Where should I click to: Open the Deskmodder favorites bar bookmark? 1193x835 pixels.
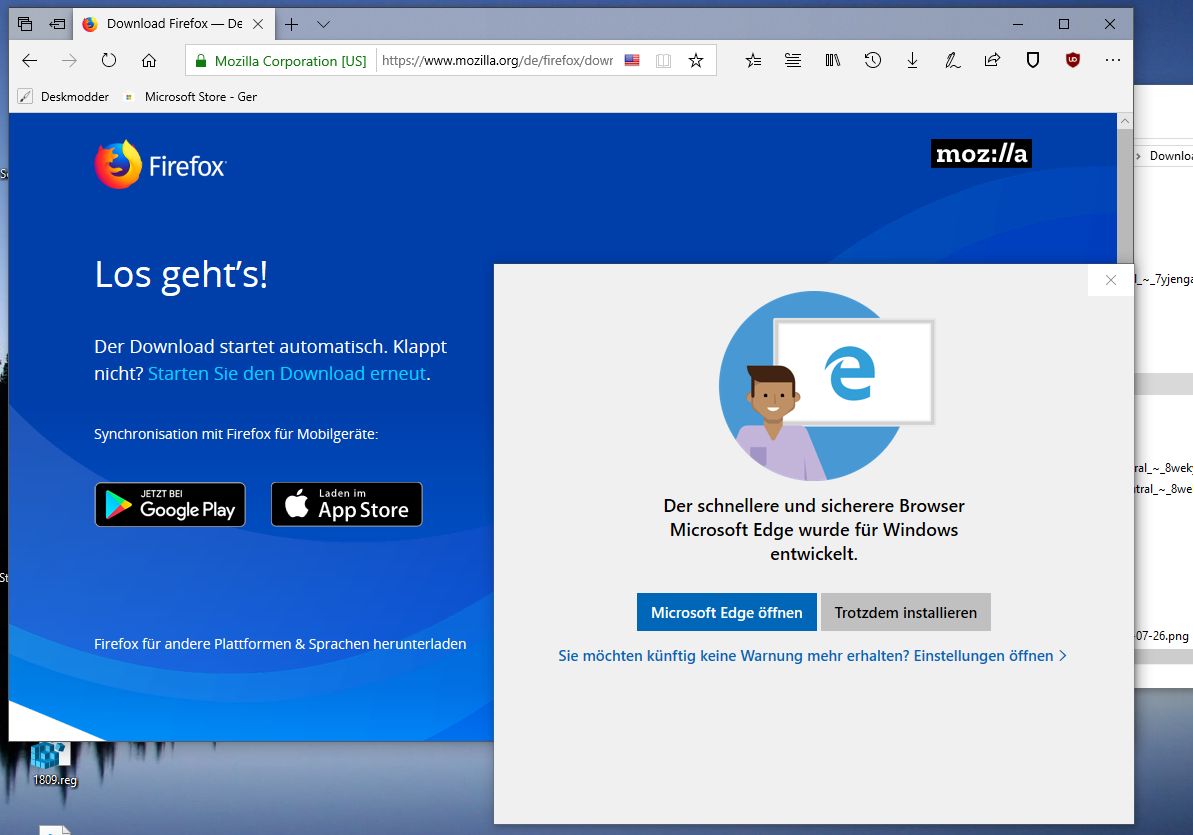click(x=64, y=97)
